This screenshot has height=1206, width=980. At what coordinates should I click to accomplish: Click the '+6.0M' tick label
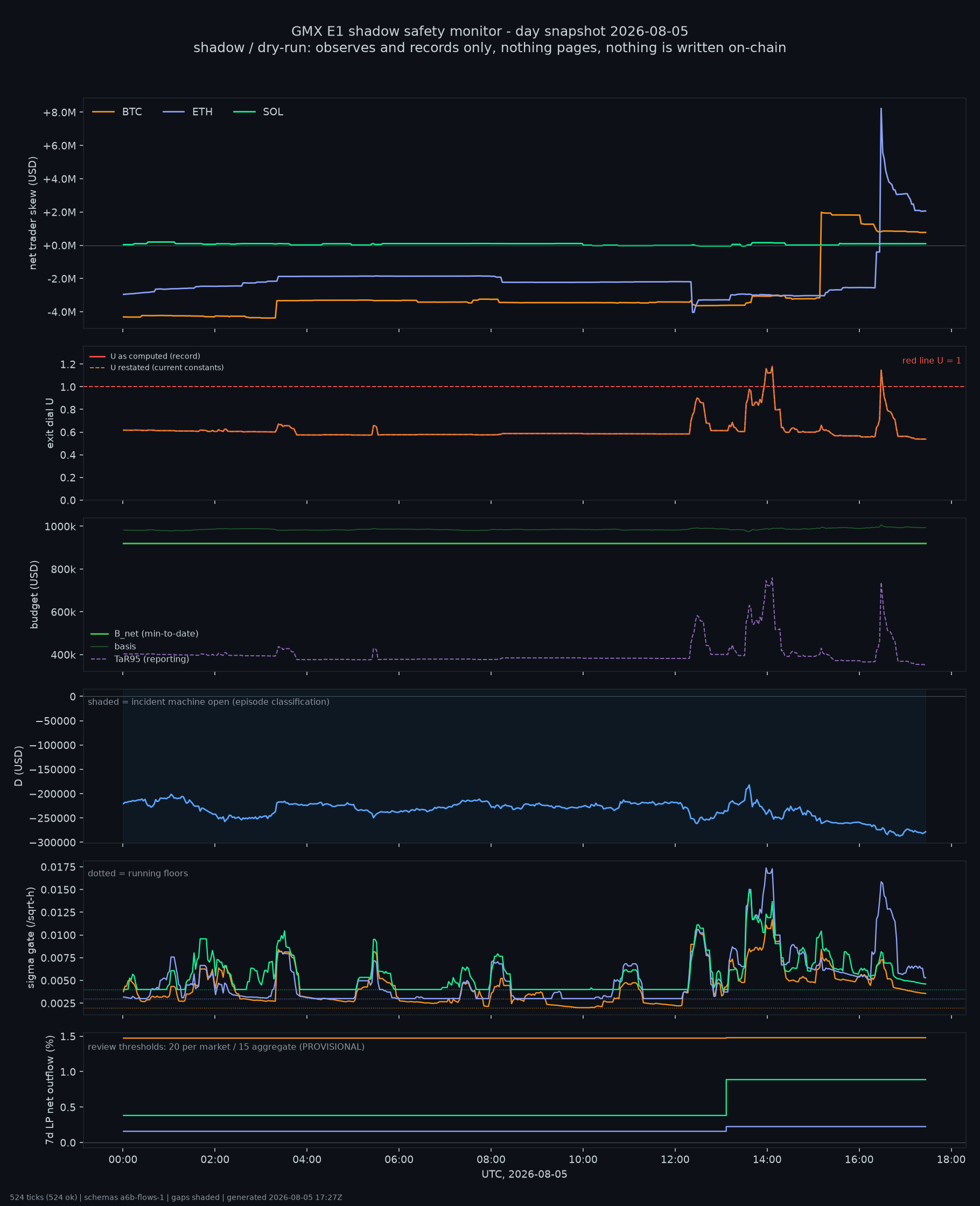click(x=59, y=146)
